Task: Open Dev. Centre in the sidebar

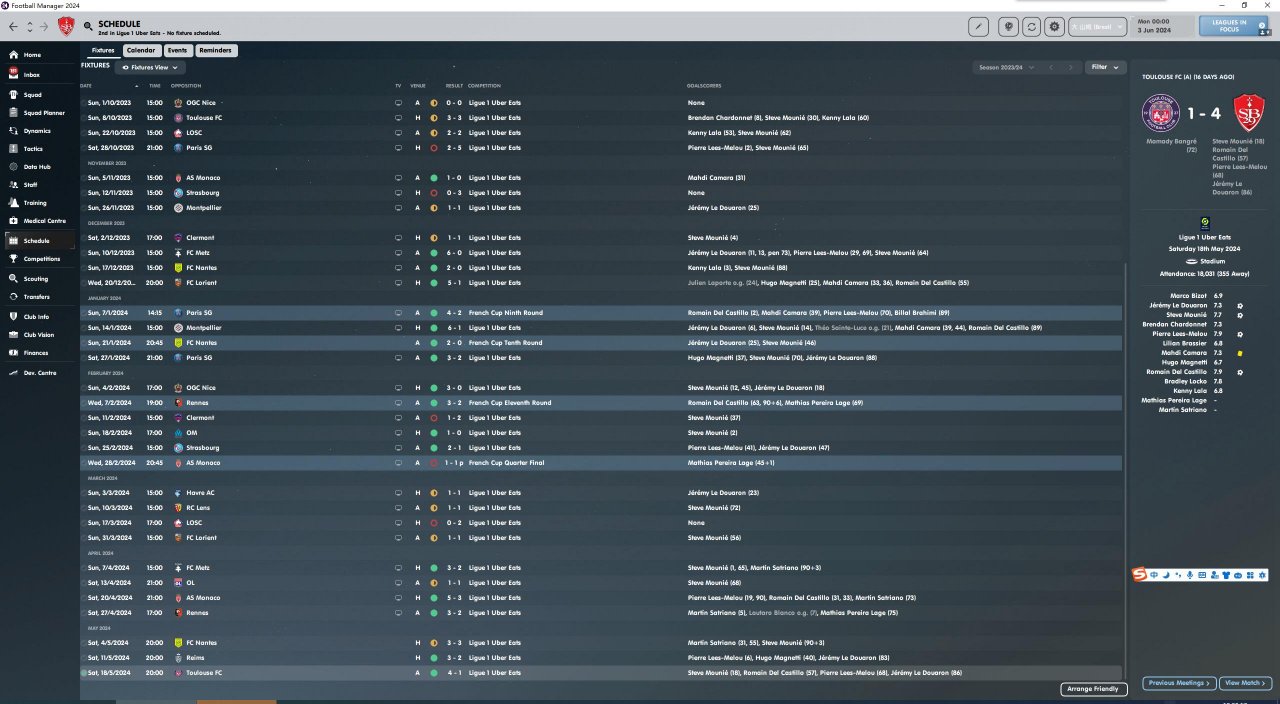Action: click(x=39, y=373)
